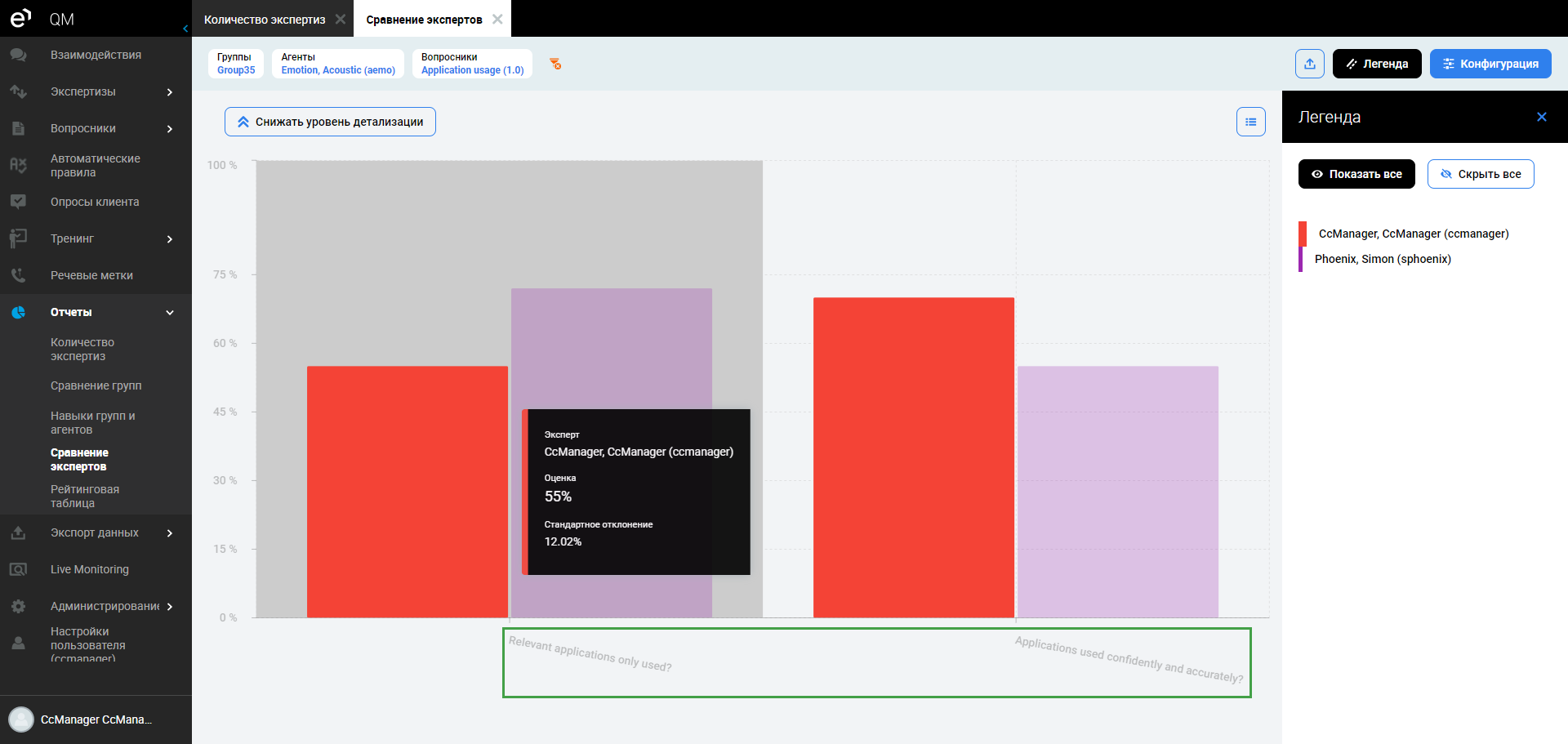1568x744 pixels.
Task: Toggle the Легенда panel button
Action: click(1377, 64)
